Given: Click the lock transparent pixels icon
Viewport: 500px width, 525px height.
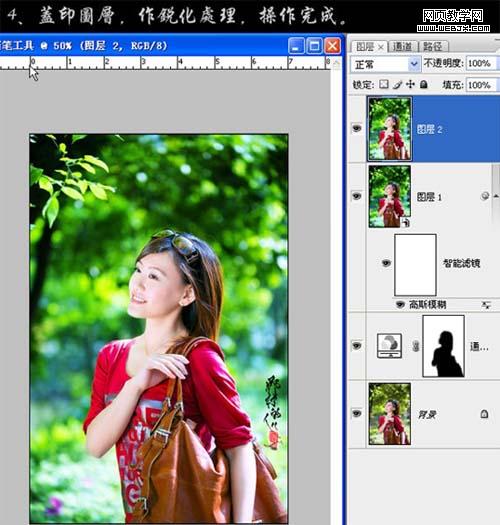Looking at the screenshot, I should 384,84.
